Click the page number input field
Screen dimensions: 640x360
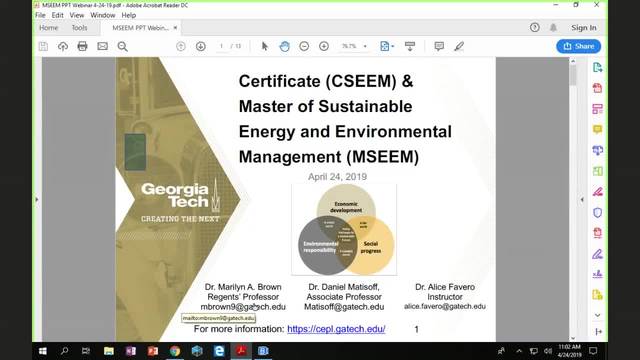tap(221, 46)
